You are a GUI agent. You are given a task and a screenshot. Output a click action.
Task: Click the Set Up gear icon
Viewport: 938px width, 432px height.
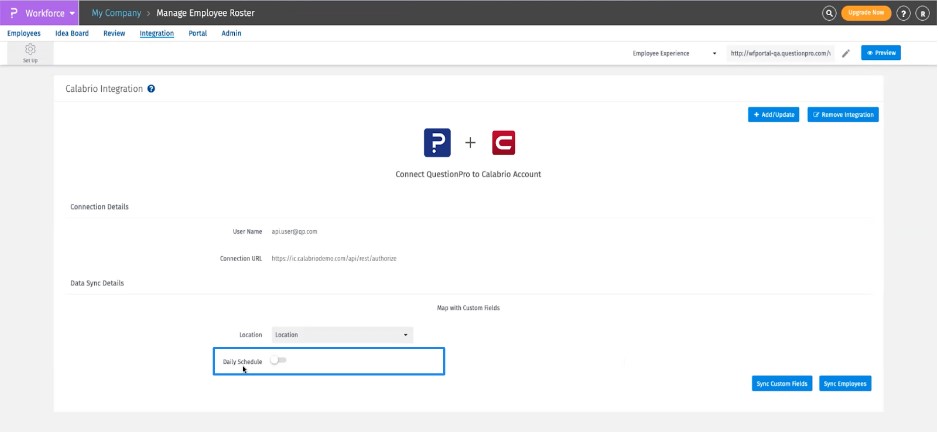point(30,52)
